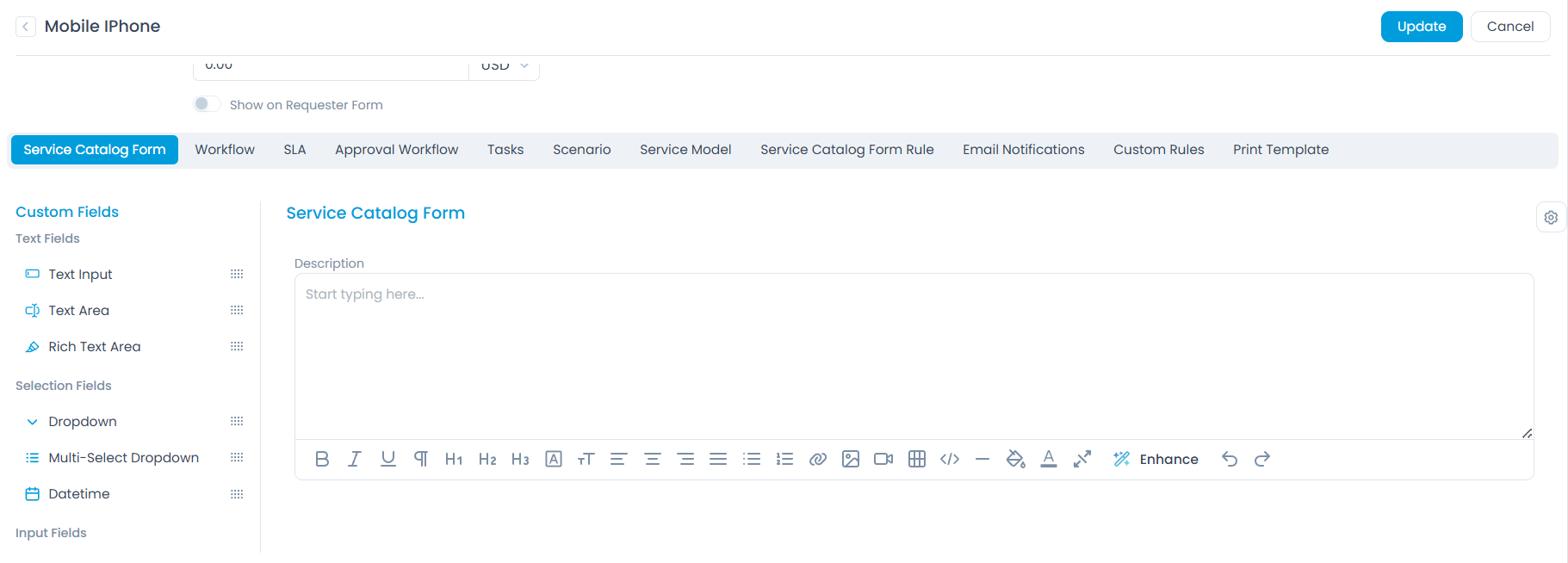Open the Service Model tab
The height and width of the screenshot is (563, 1568).
pyautogui.click(x=685, y=150)
